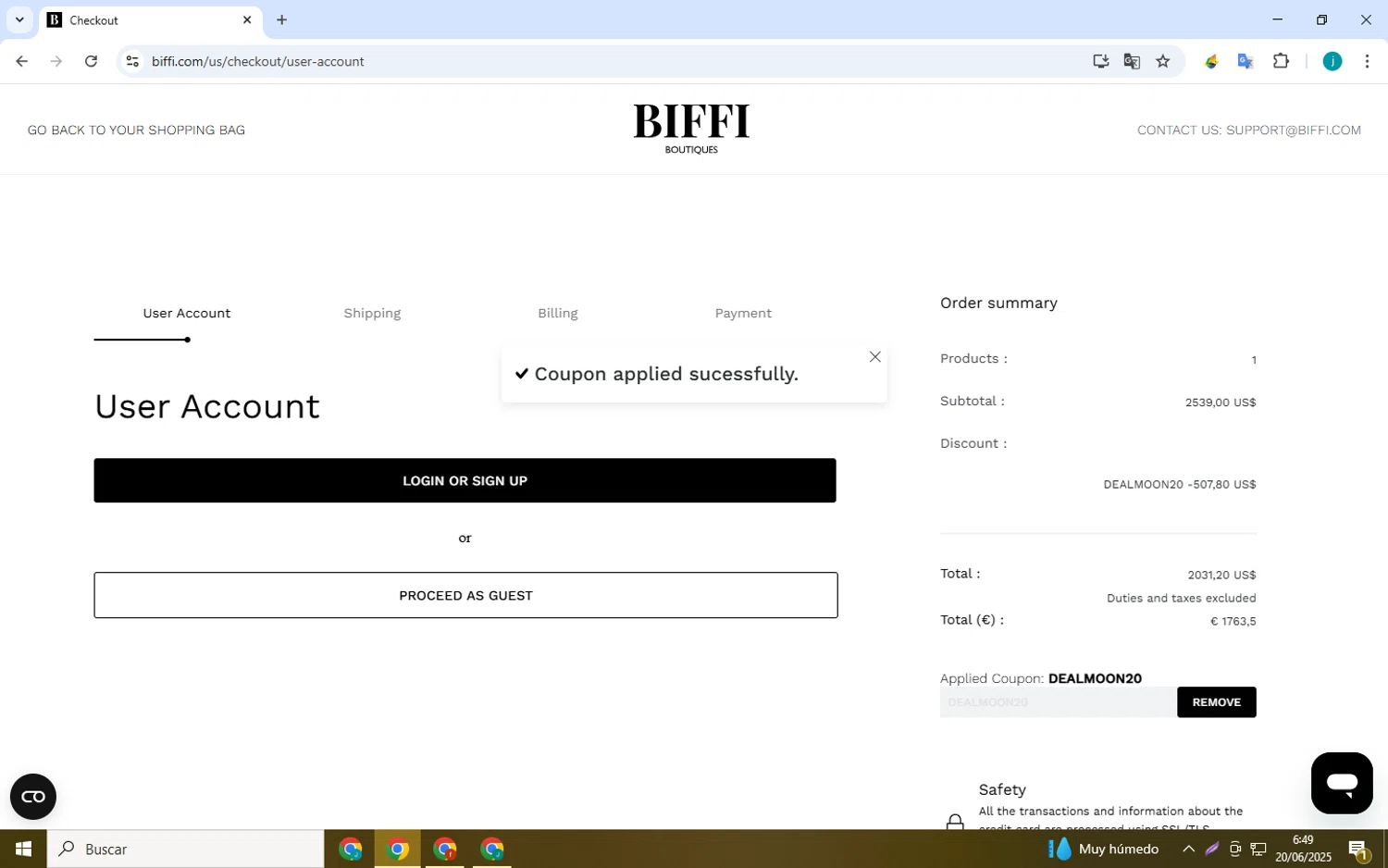Click the Order summary heading
This screenshot has height=868, width=1388.
tap(998, 304)
